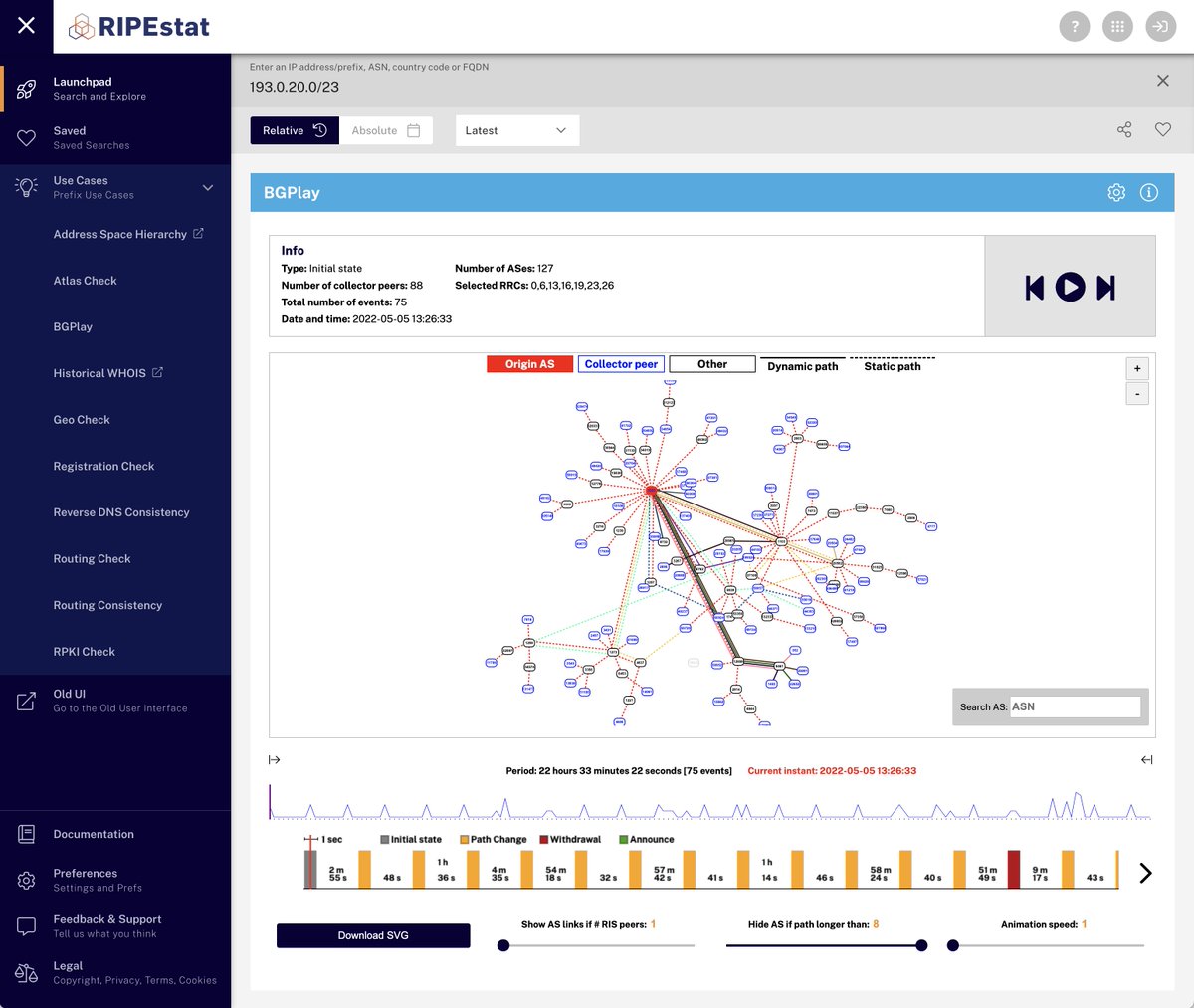Select BGPlay in the sidebar
The width and height of the screenshot is (1194, 1008).
73,326
